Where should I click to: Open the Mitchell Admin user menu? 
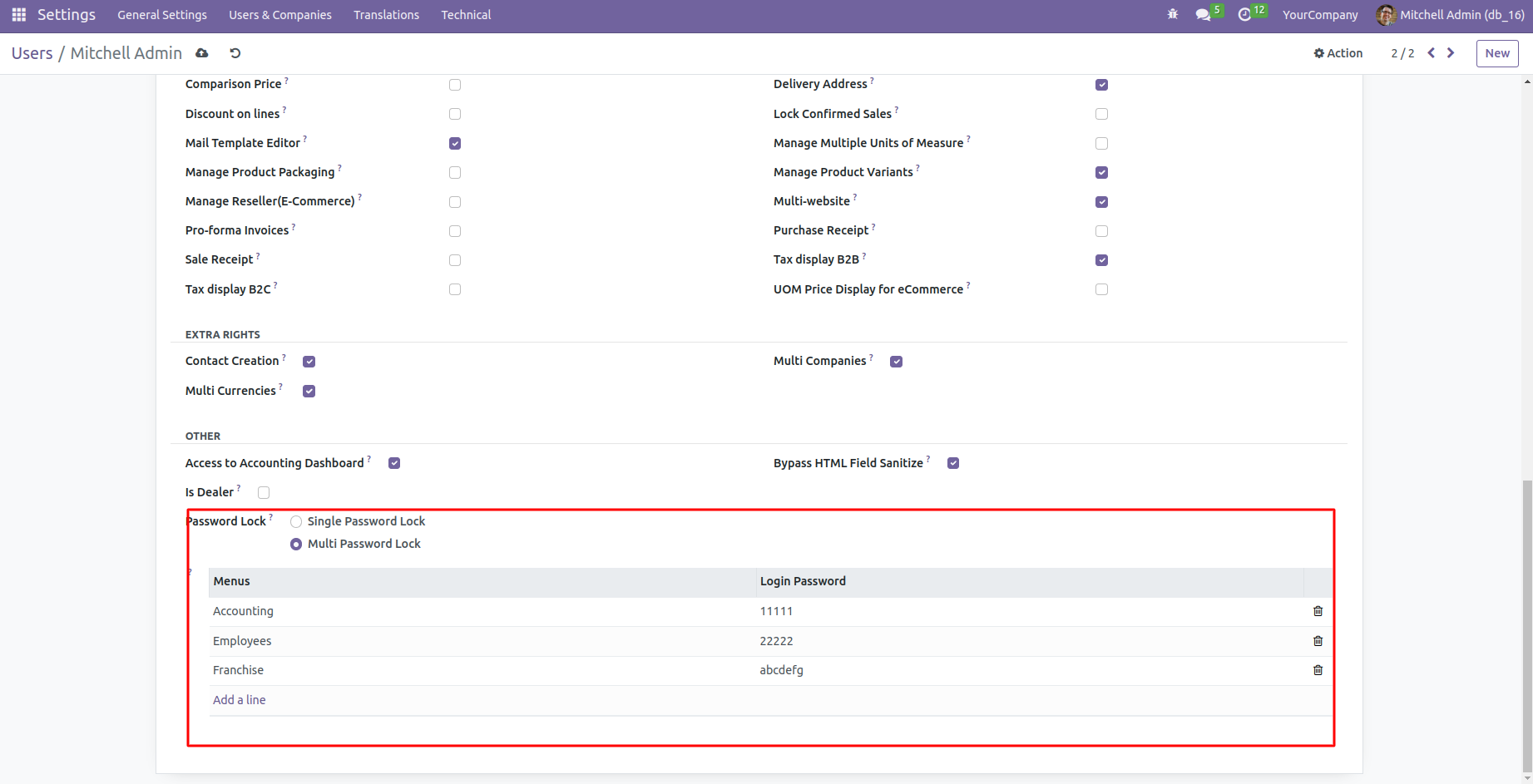(1450, 15)
